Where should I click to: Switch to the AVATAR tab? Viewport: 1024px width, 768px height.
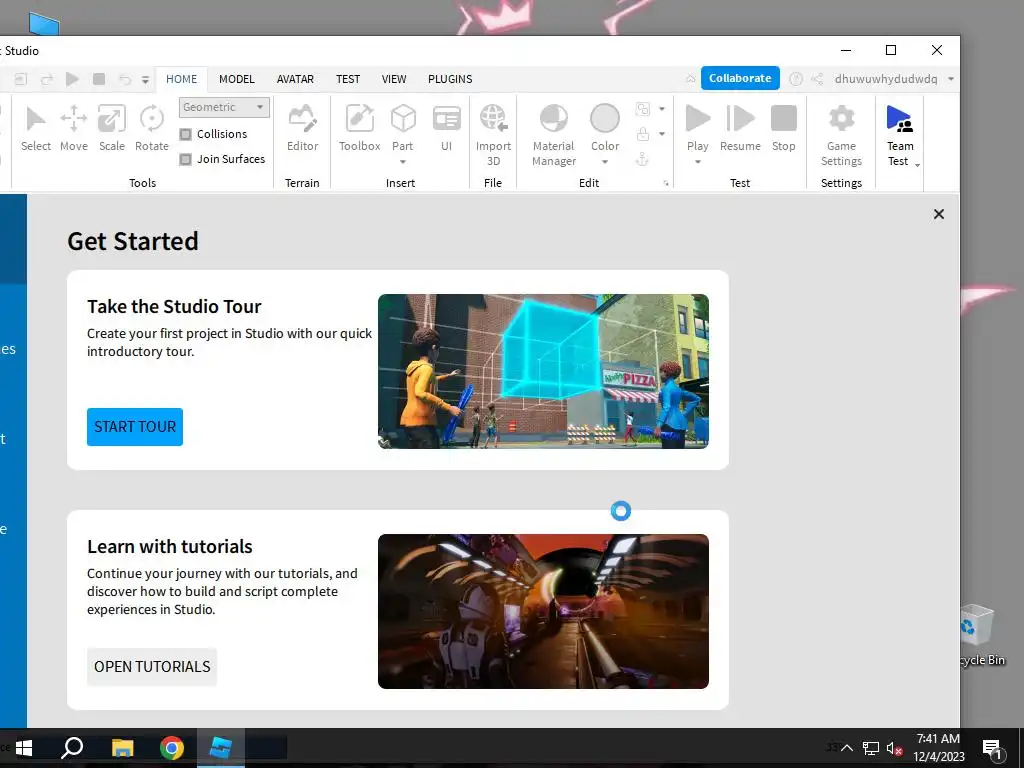pyautogui.click(x=295, y=79)
